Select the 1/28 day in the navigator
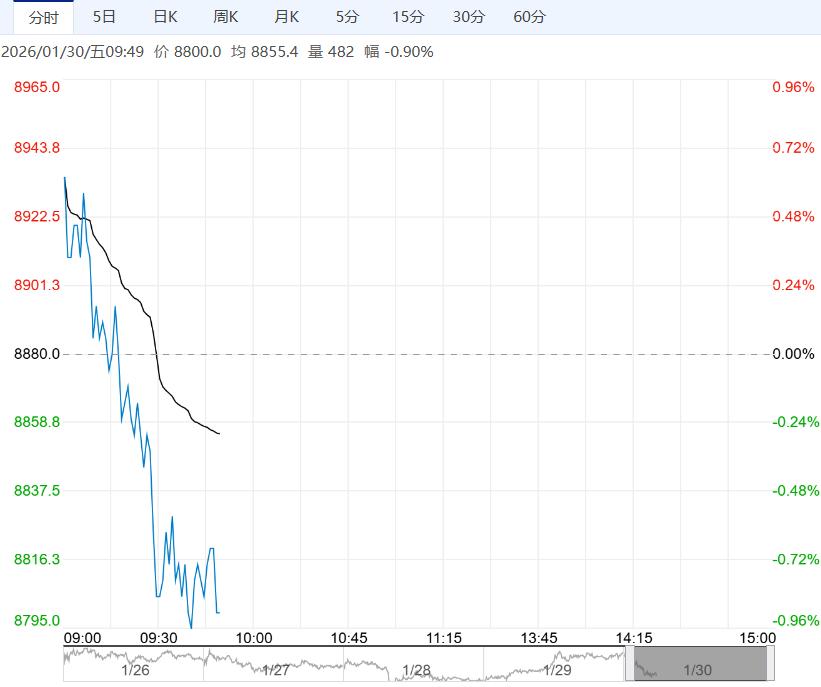The width and height of the screenshot is (821, 687). coord(416,669)
